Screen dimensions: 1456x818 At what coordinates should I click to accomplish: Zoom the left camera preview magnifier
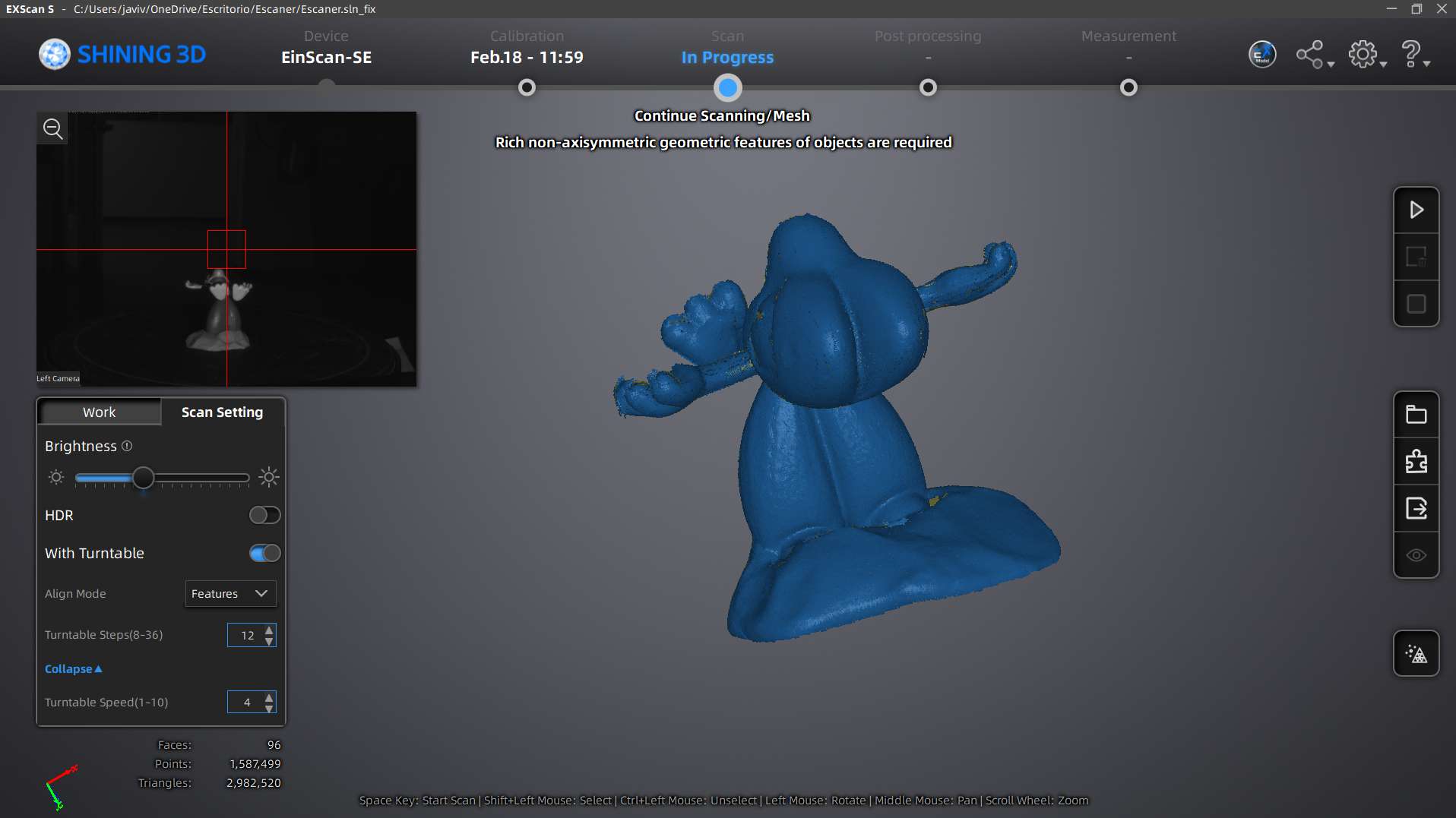click(53, 128)
